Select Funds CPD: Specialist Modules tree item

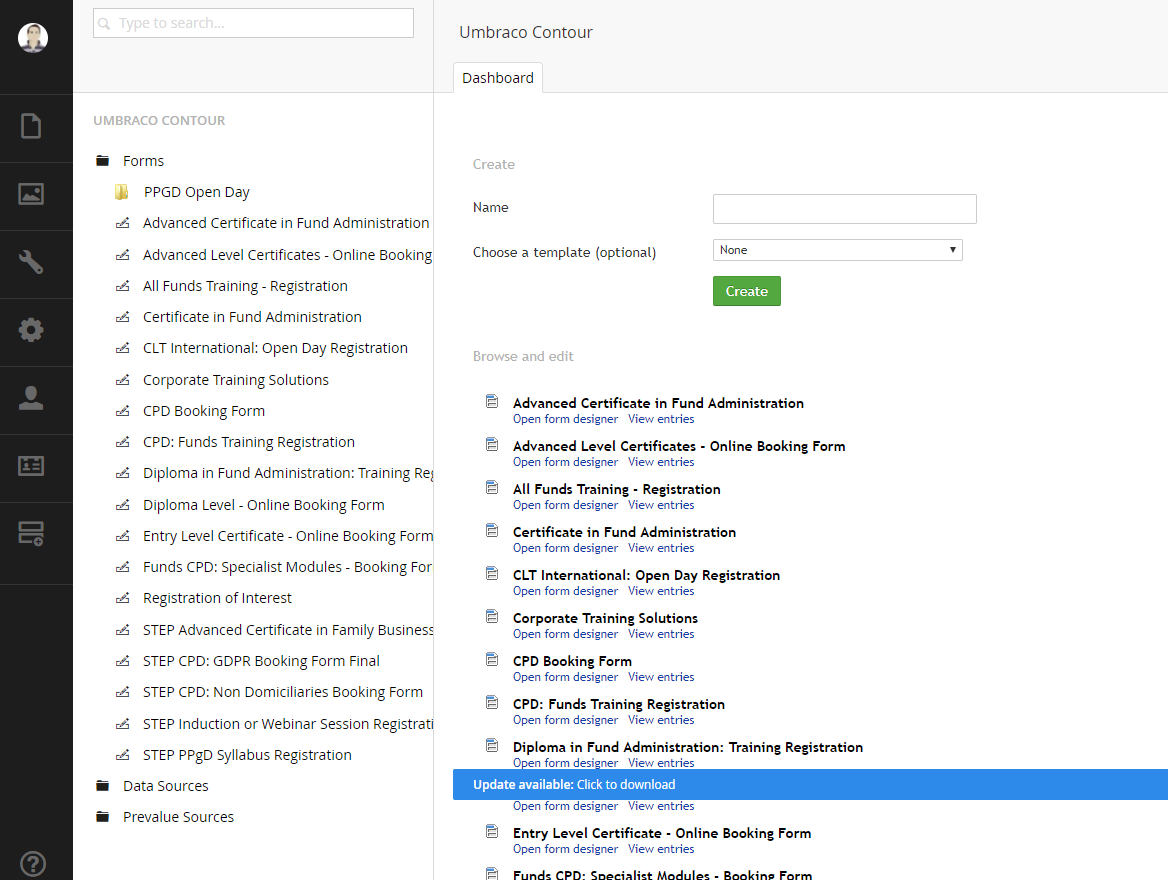(x=288, y=567)
